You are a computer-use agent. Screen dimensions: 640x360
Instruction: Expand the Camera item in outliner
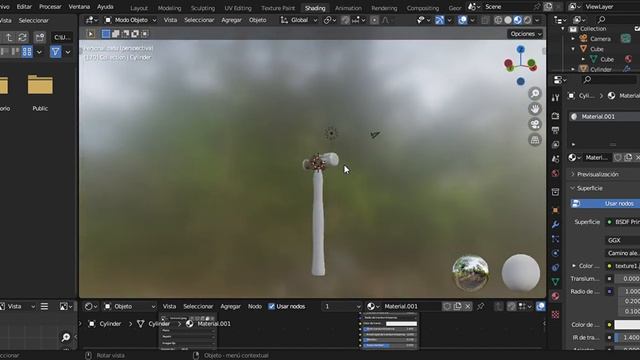pyautogui.click(x=573, y=39)
